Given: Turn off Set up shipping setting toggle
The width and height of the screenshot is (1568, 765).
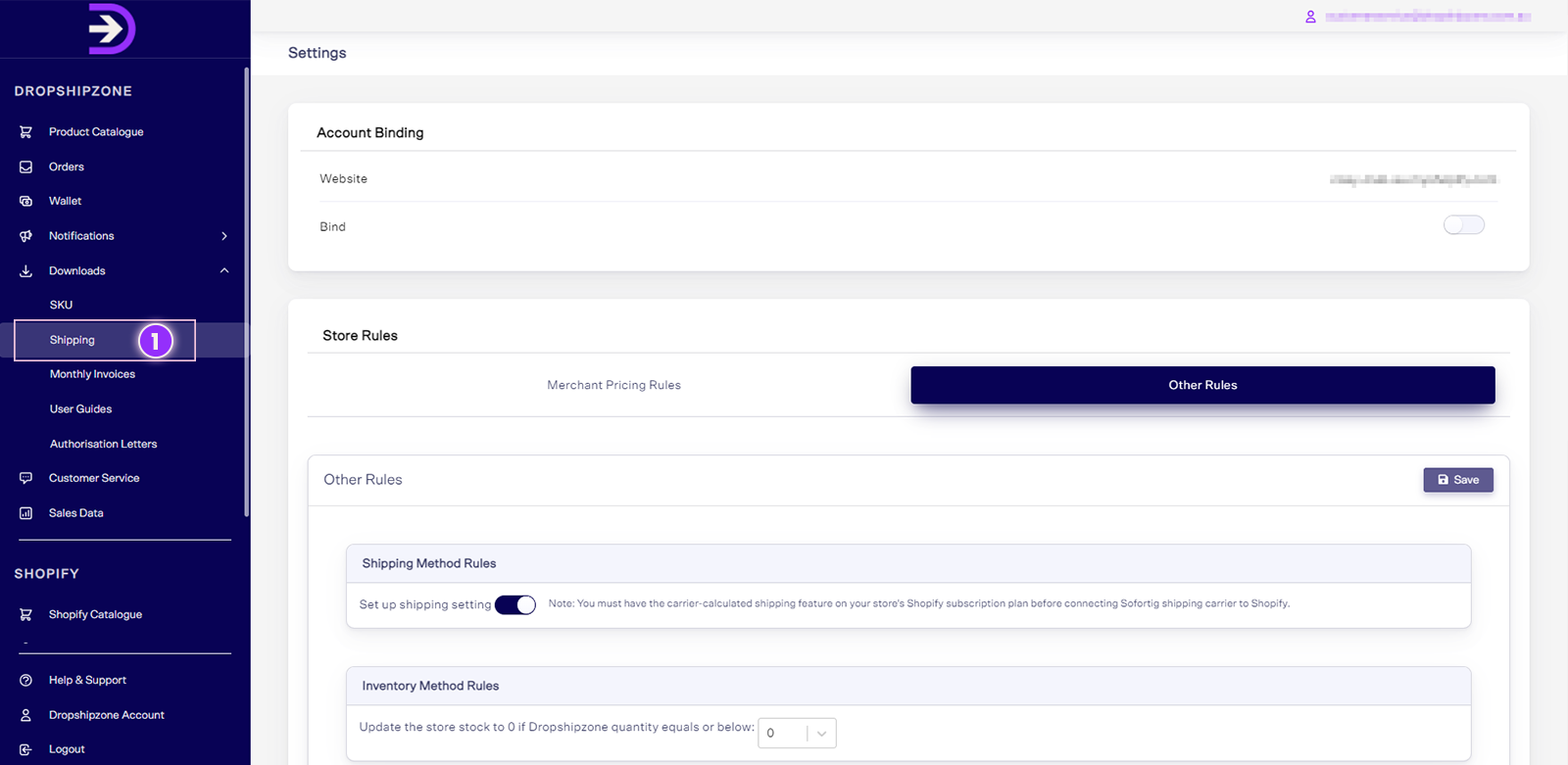Looking at the screenshot, I should pyautogui.click(x=515, y=604).
